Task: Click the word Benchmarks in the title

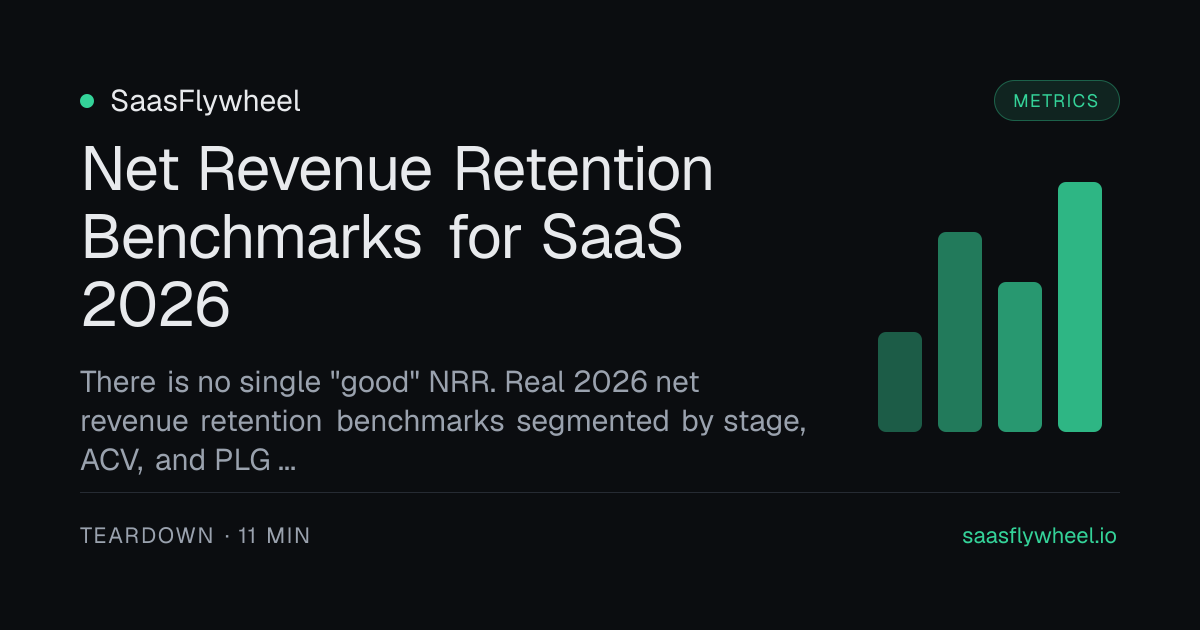Action: point(251,237)
